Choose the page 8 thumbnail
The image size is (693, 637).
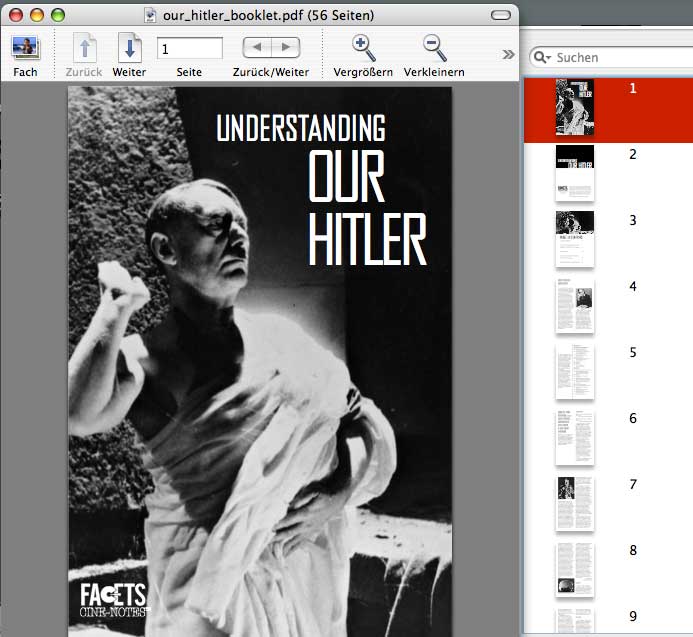tap(575, 569)
